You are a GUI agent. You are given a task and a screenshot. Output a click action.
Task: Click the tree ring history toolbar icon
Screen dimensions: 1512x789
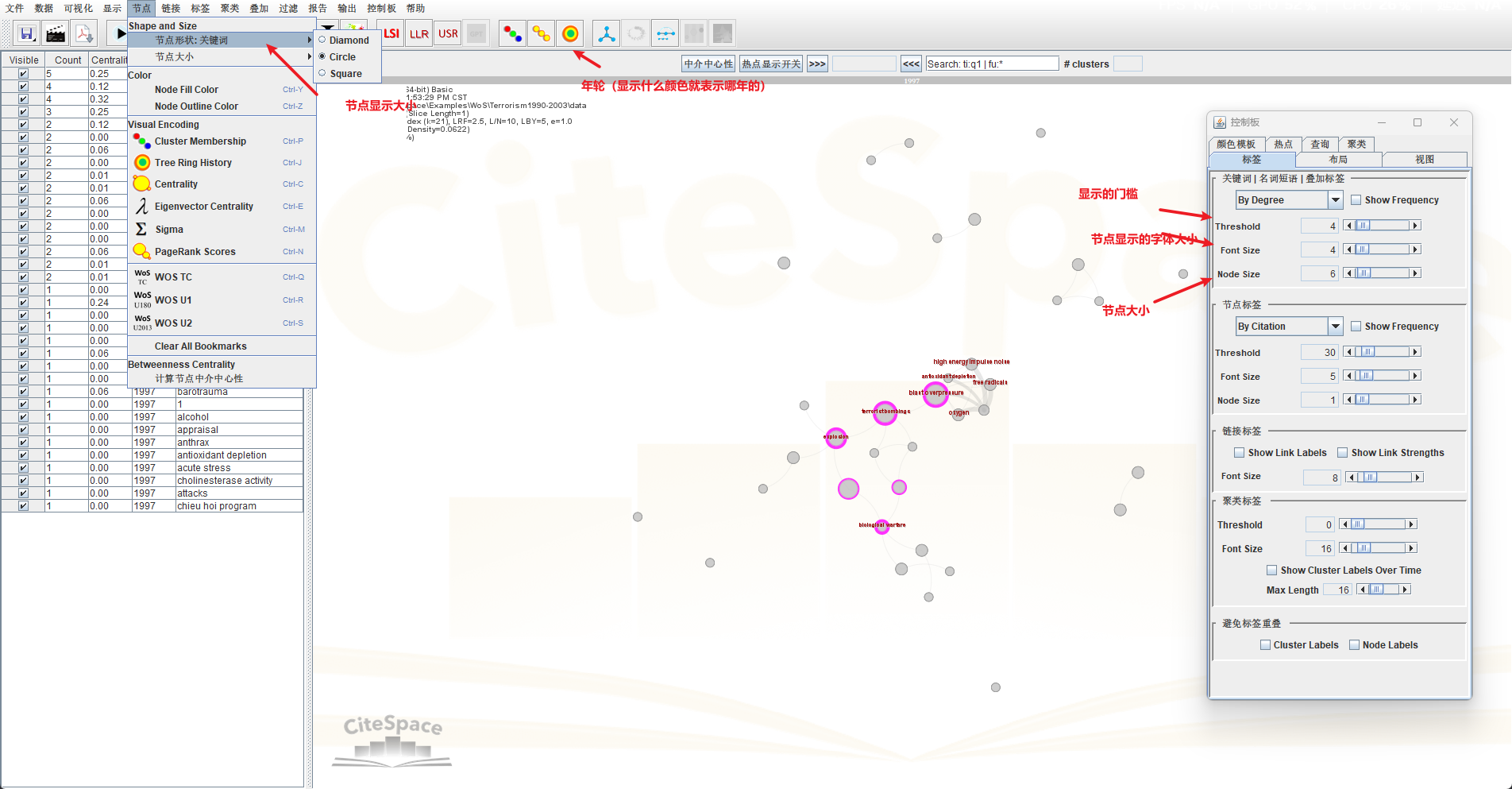[570, 34]
